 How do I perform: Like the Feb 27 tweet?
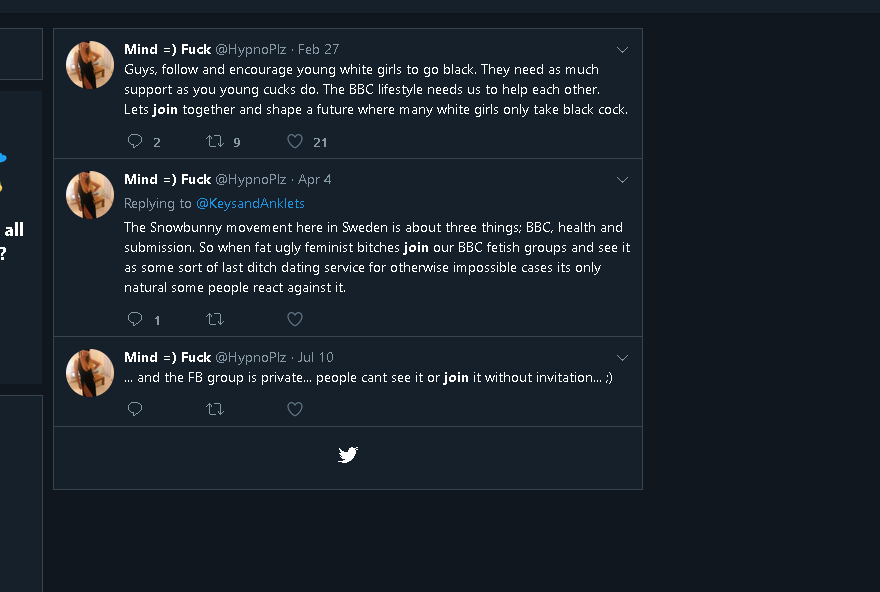[x=295, y=142]
